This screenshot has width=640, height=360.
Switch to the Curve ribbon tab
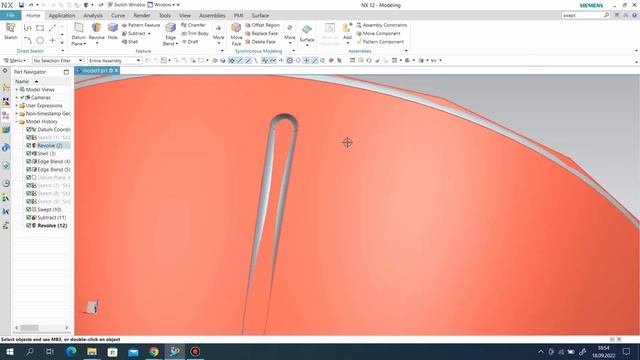point(118,15)
